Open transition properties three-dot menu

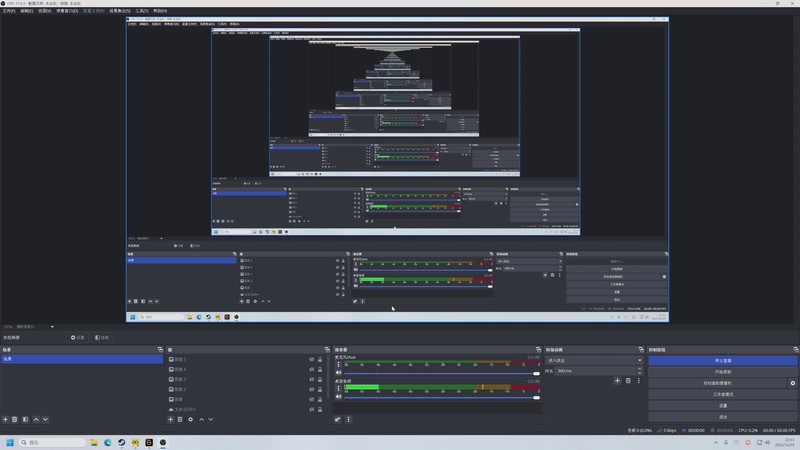(x=638, y=381)
